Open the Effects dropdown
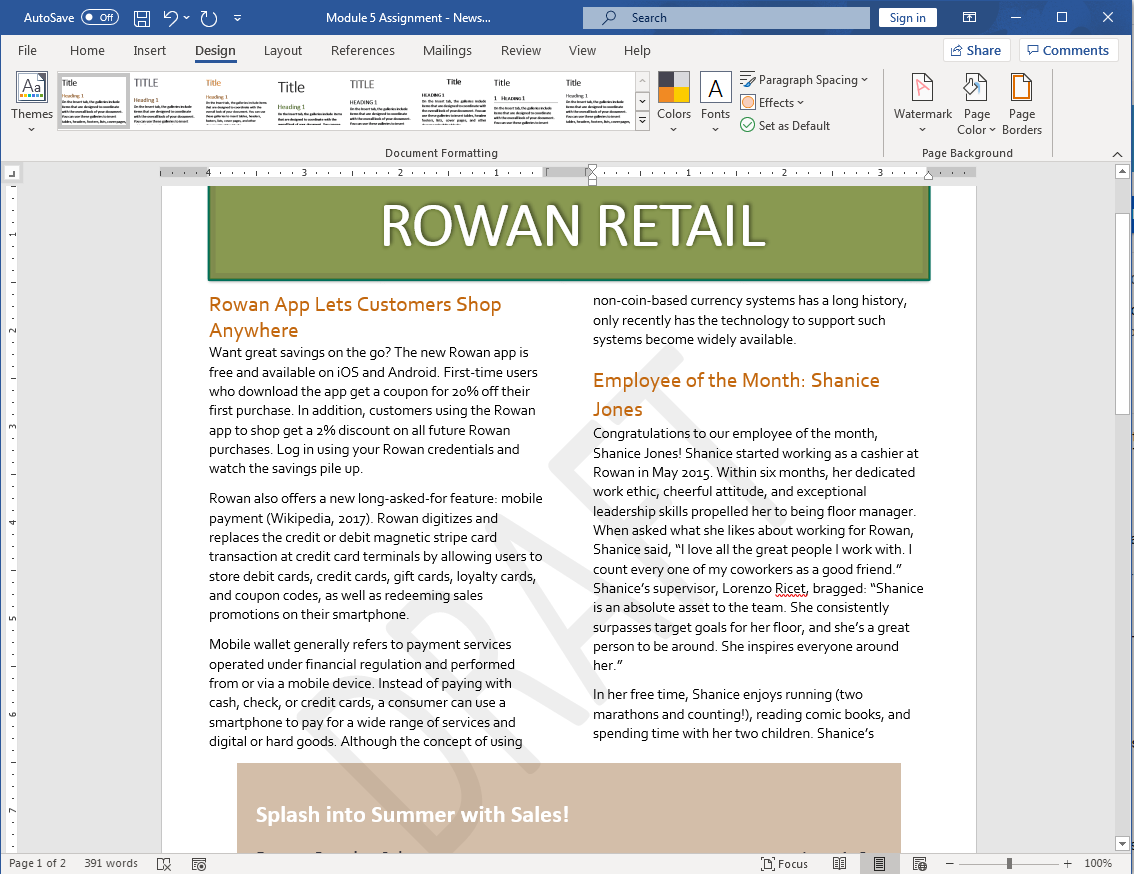This screenshot has height=874, width=1134. 772,103
